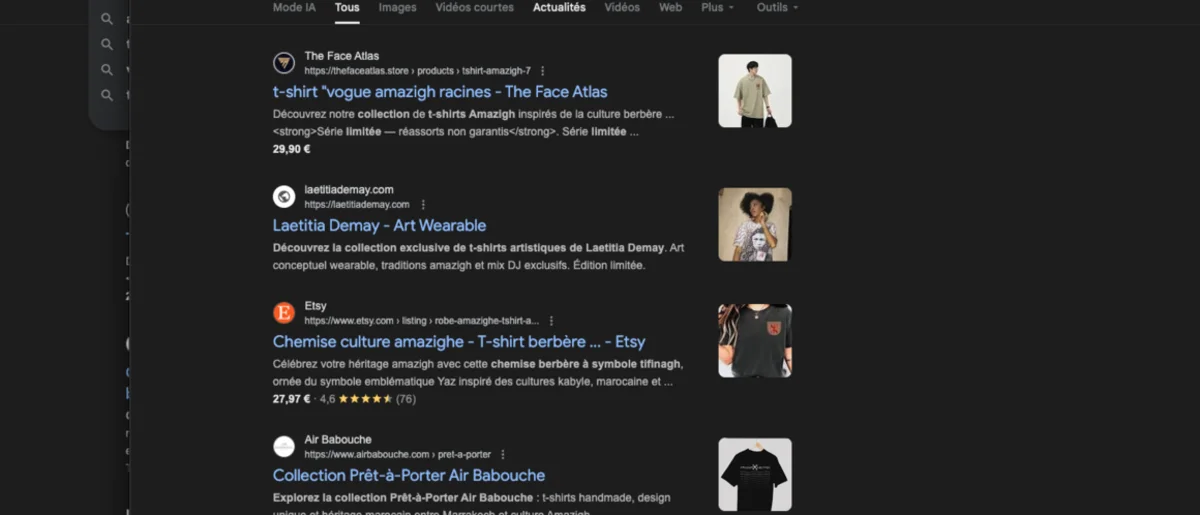Click https://laetitiademay.com URL text
Screen dimensions: 1200x515
coord(357,205)
